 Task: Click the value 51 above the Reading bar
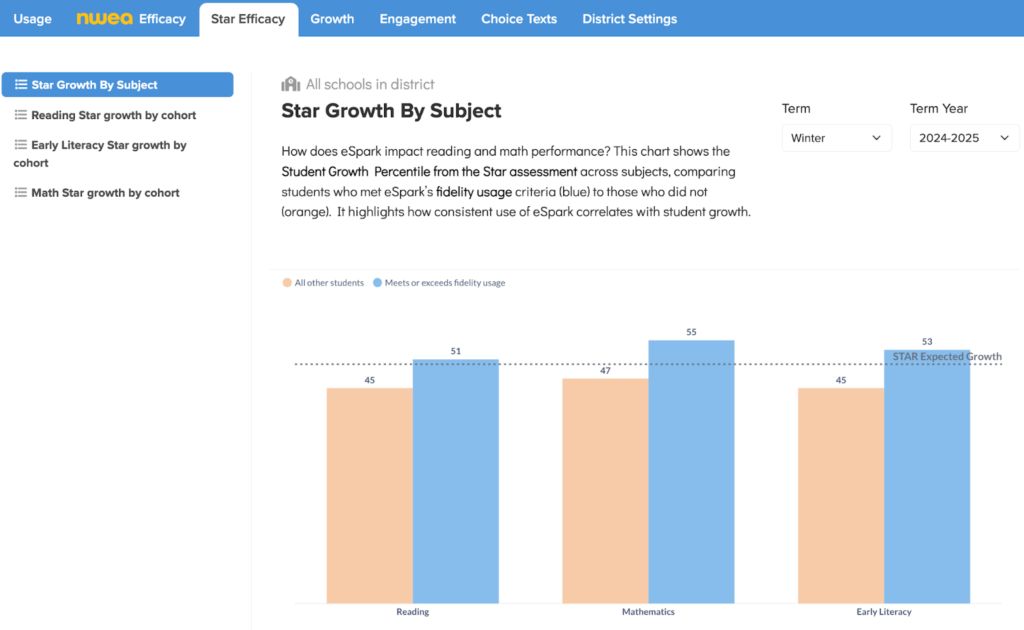tap(456, 351)
